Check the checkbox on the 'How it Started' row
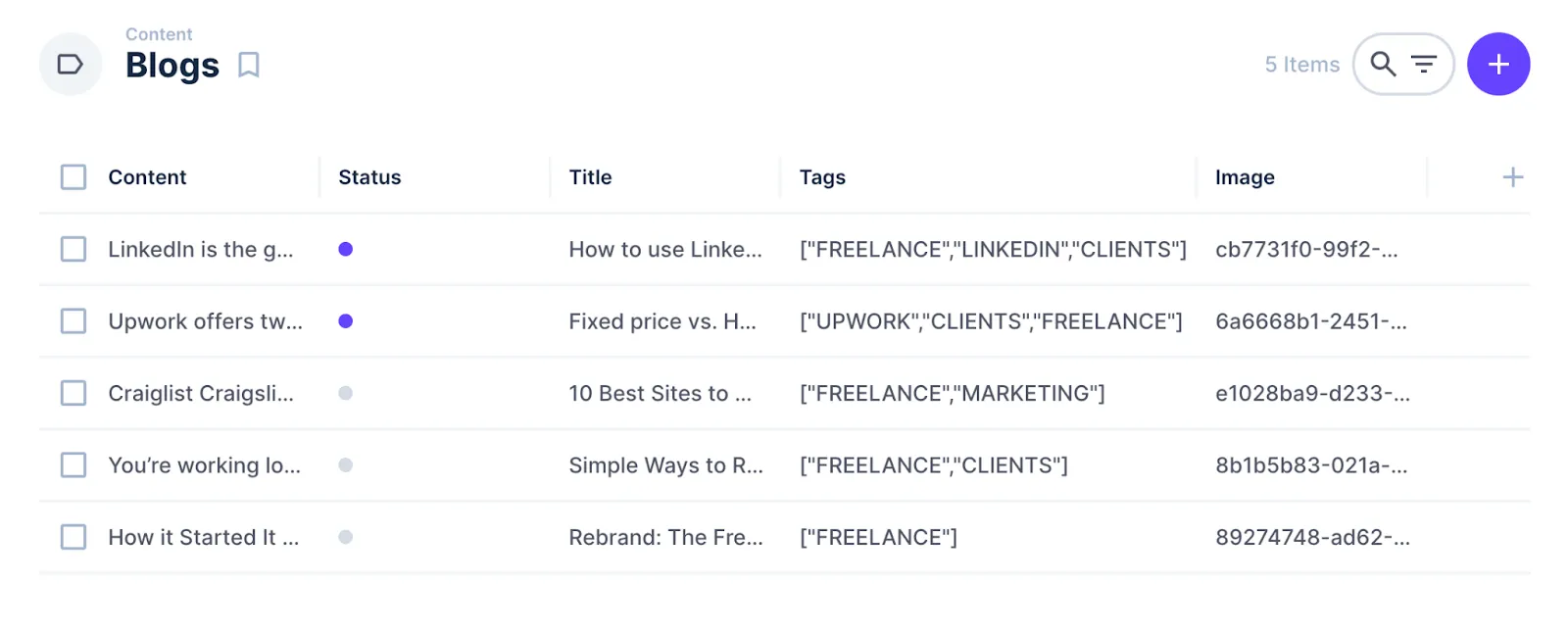The height and width of the screenshot is (633, 1568). click(73, 537)
